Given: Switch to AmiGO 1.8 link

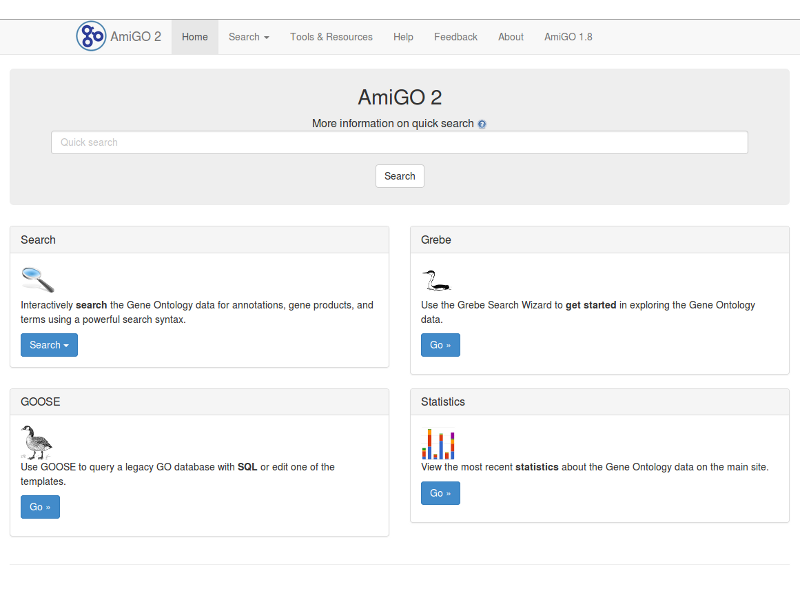Looking at the screenshot, I should (568, 37).
